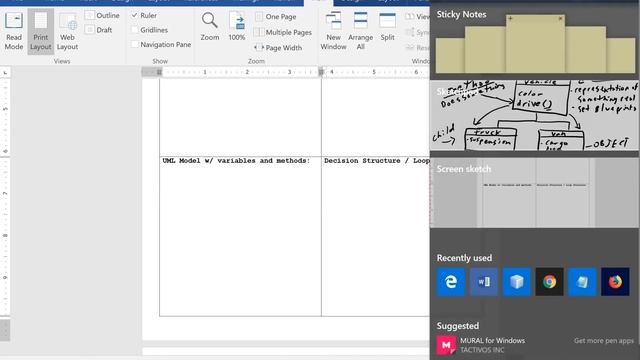Image resolution: width=640 pixels, height=360 pixels.
Task: Open the Zoom dialog
Action: click(x=210, y=27)
